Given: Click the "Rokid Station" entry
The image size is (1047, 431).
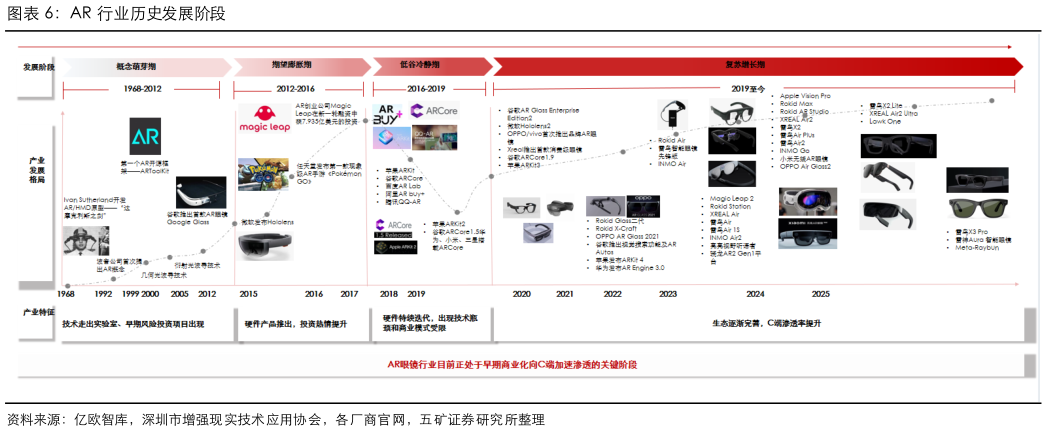Looking at the screenshot, I should pyautogui.click(x=730, y=206).
